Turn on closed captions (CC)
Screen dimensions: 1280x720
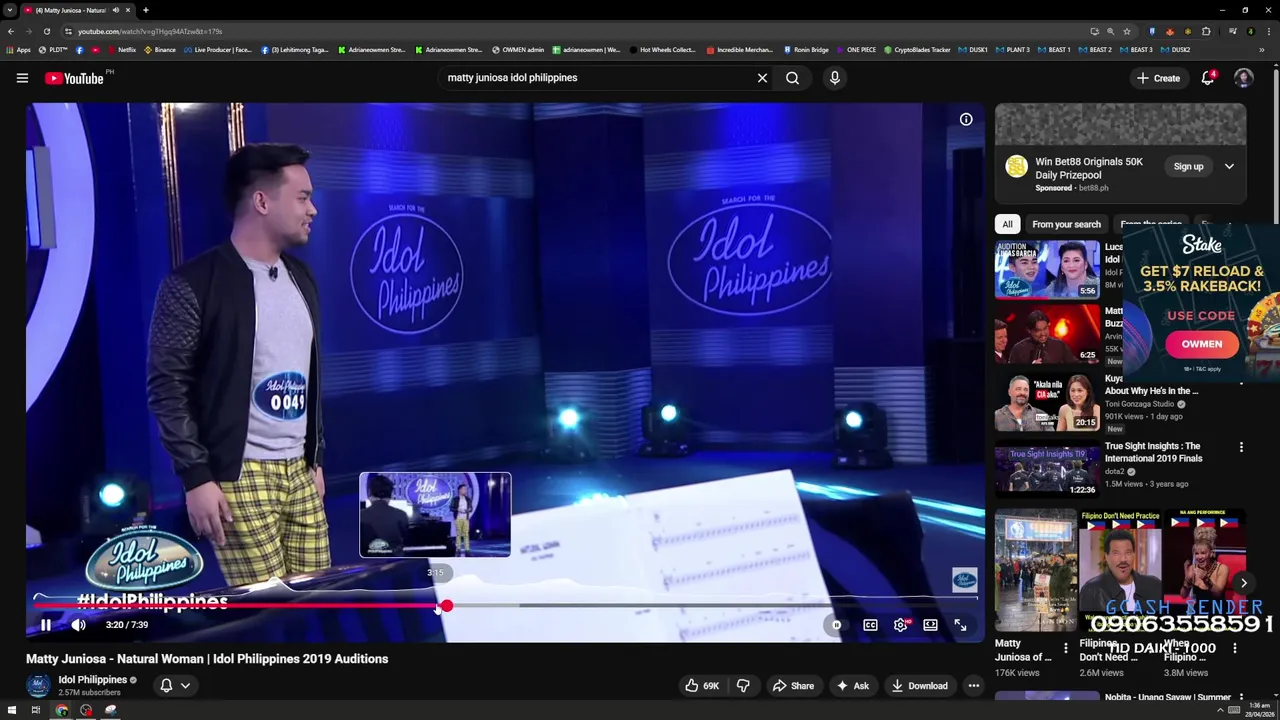[870, 625]
